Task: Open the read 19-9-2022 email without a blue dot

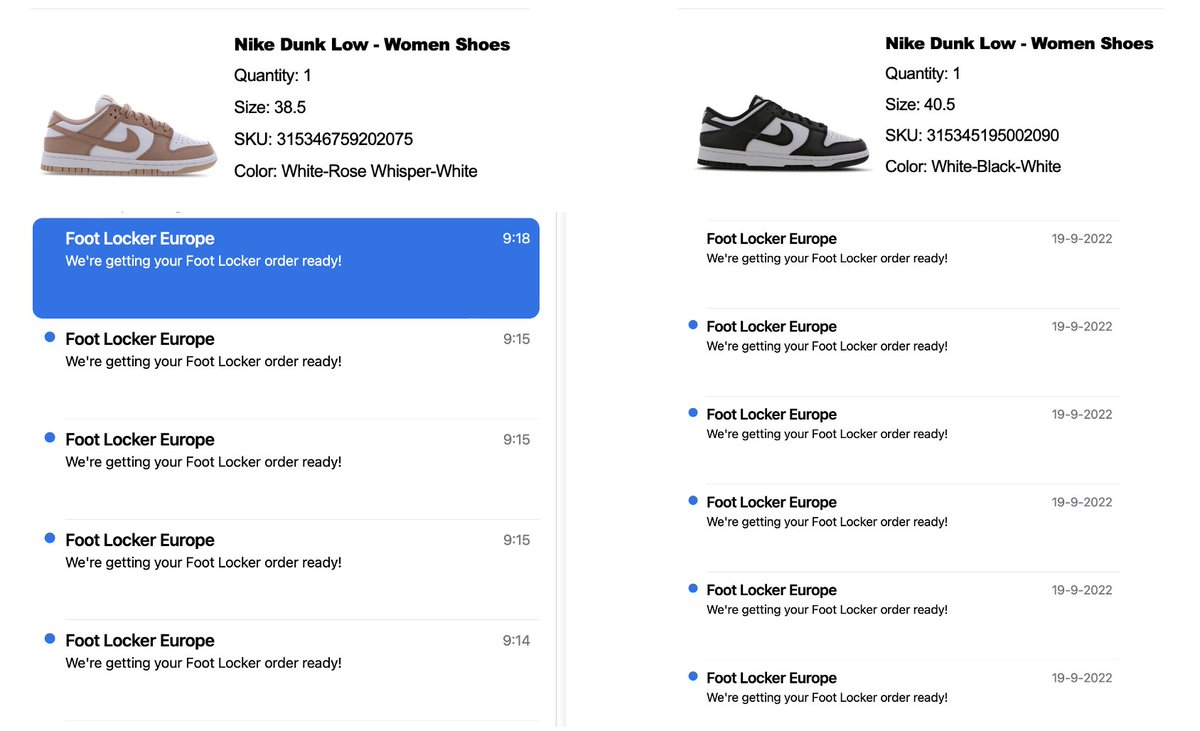Action: click(x=913, y=264)
